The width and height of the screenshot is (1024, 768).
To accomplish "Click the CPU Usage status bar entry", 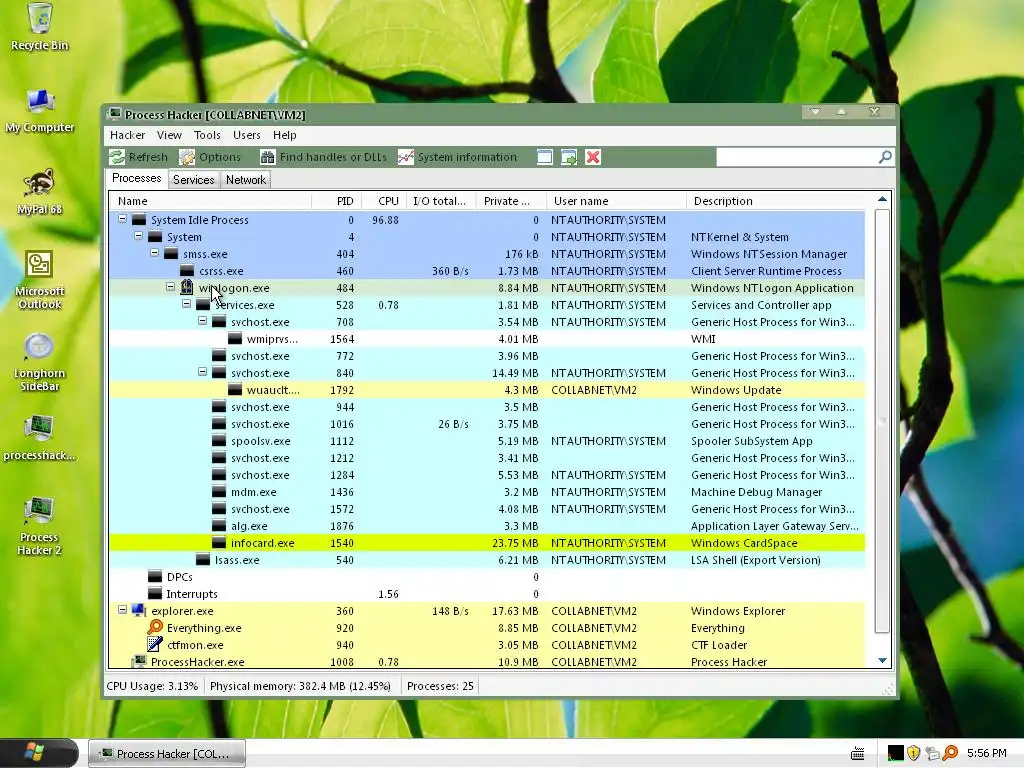I will (152, 686).
